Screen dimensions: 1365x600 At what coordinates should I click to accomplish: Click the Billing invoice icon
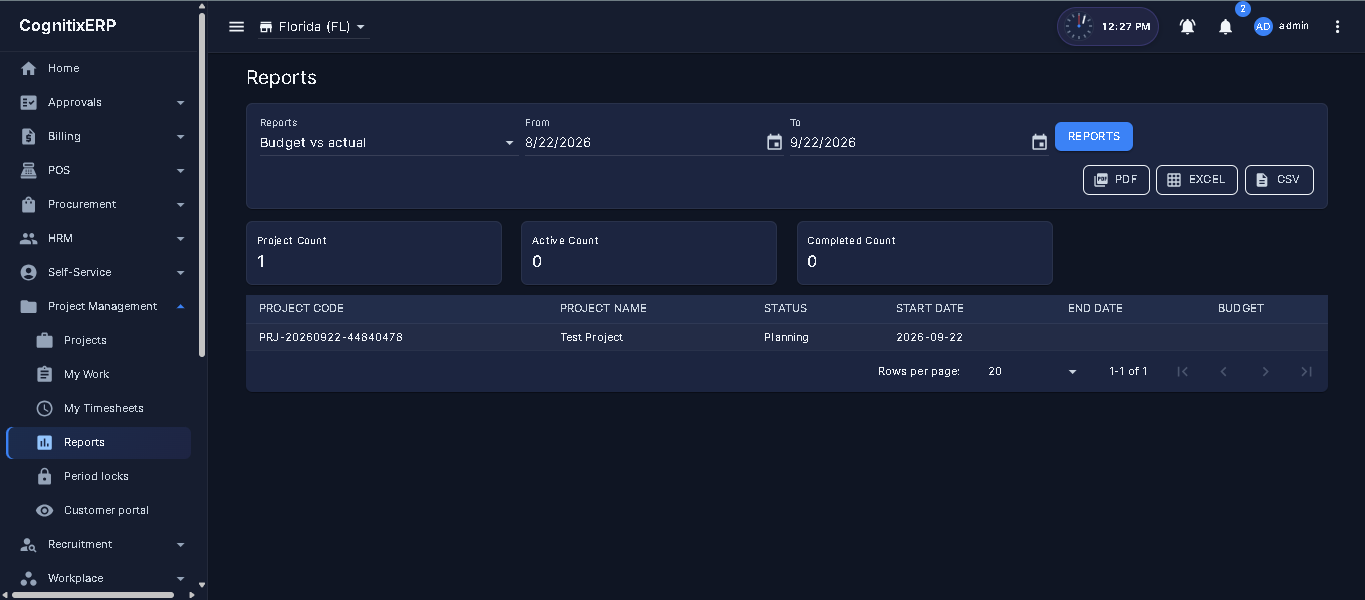28,136
